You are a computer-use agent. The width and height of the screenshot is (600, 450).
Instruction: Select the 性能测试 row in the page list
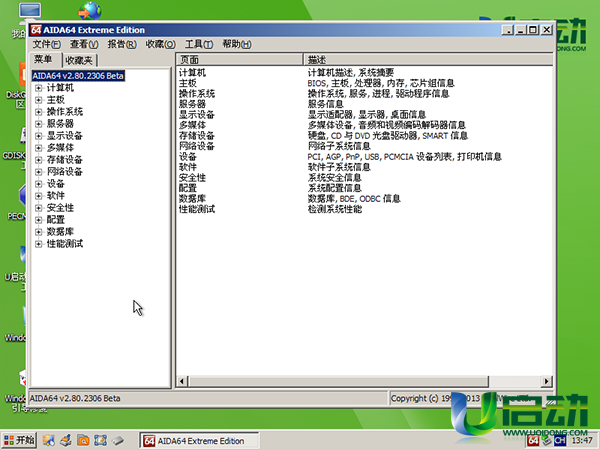point(197,209)
